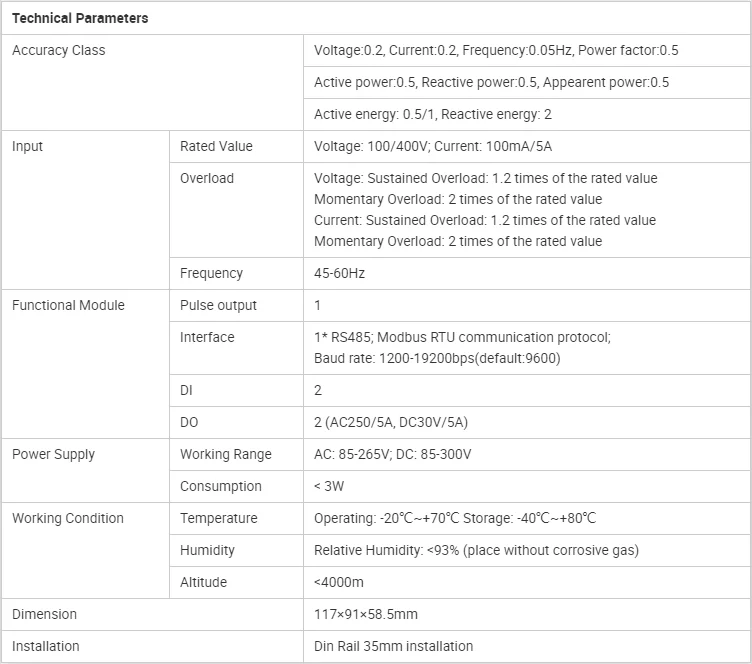Click the RS485 Modbus RTU interface text
The width and height of the screenshot is (752, 664).
[x=462, y=337]
